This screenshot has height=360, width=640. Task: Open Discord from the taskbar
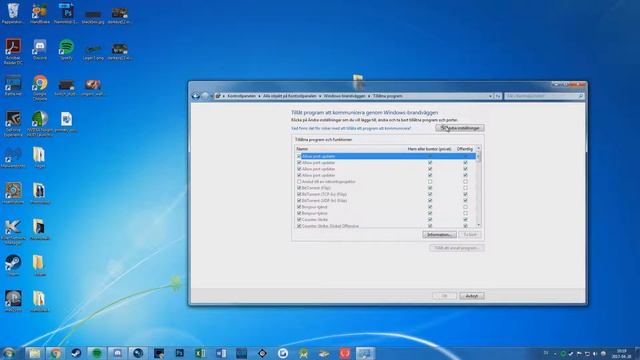click(x=118, y=353)
